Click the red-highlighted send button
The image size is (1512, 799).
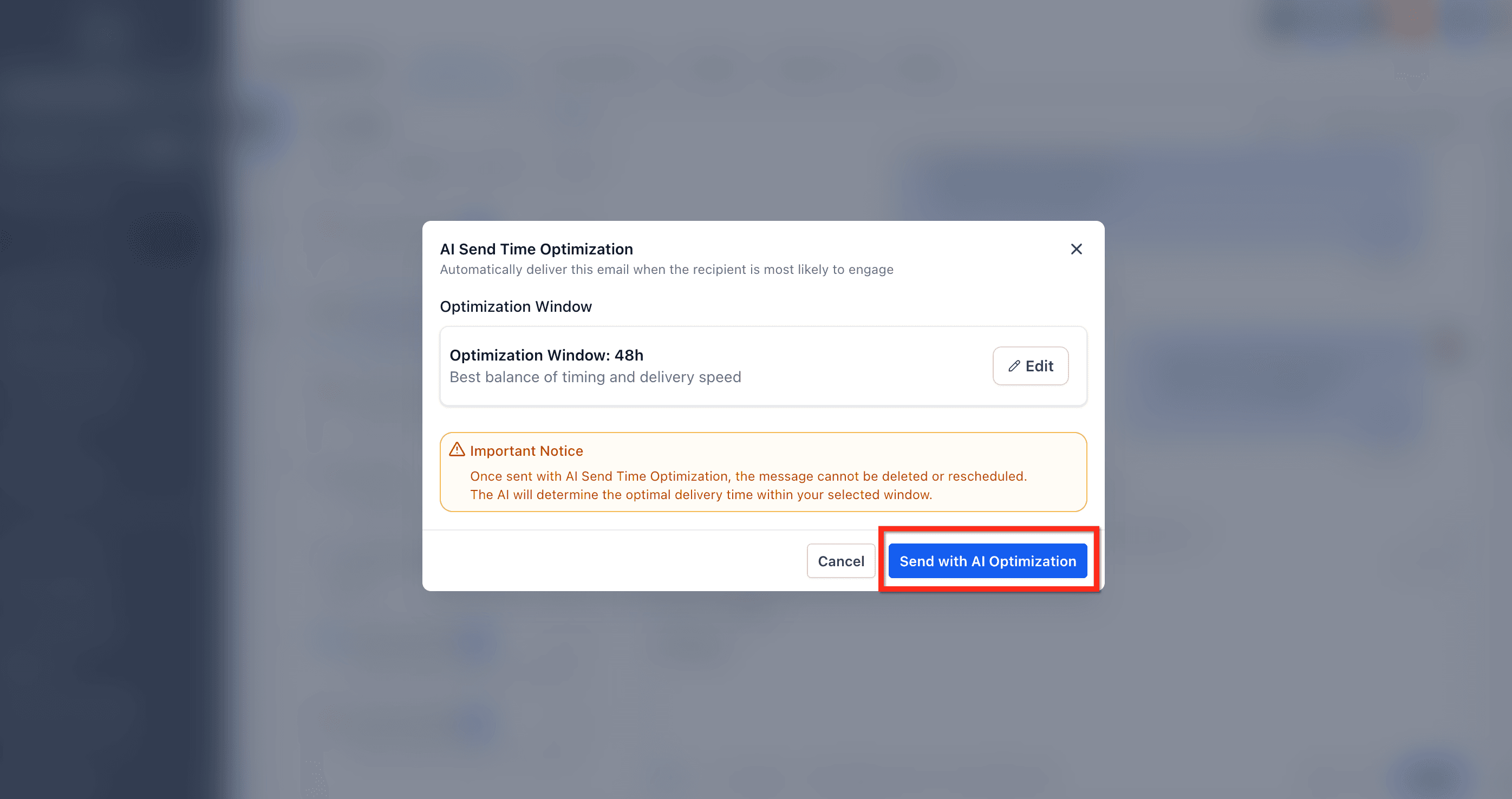pos(988,561)
